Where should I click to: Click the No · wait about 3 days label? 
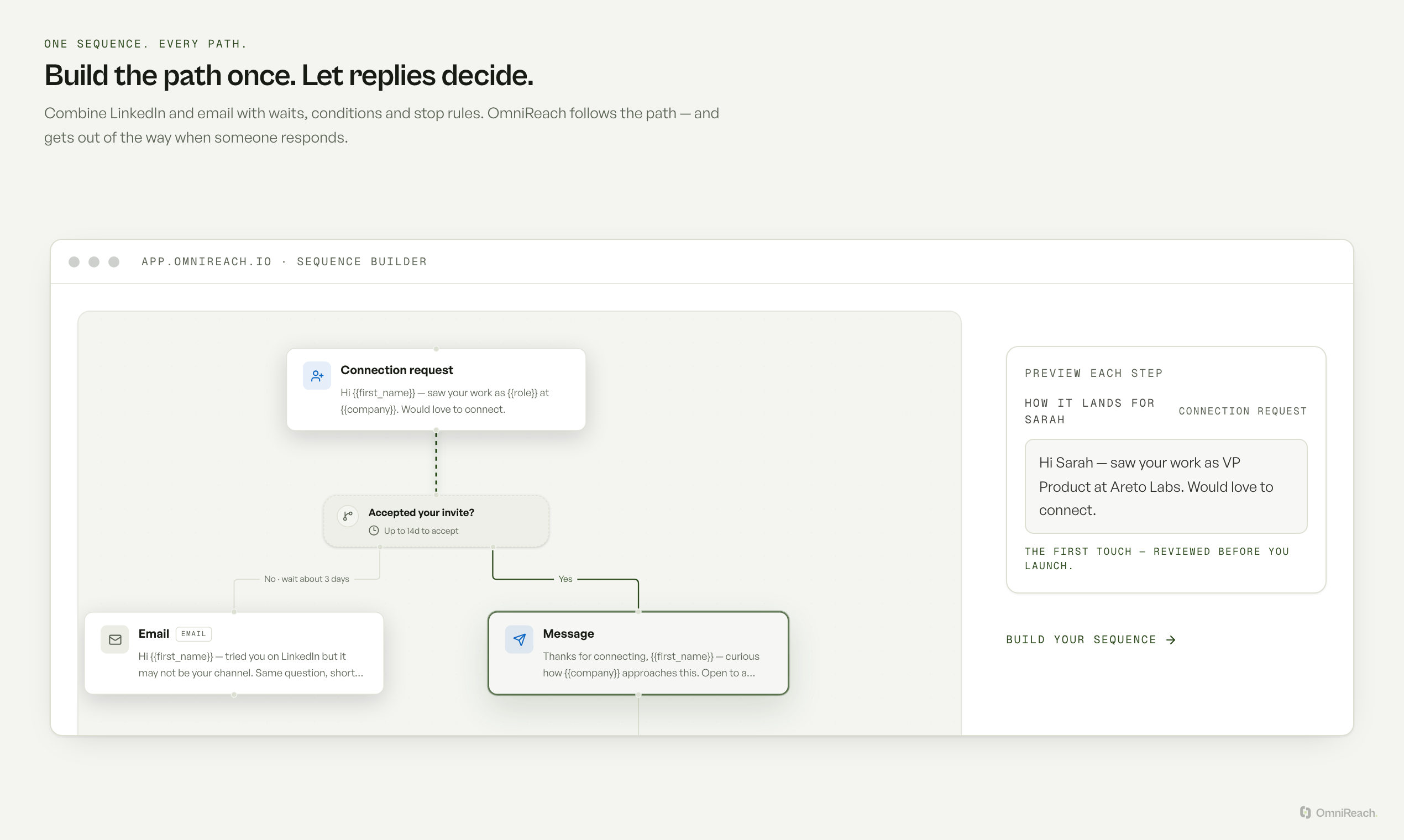pos(306,579)
